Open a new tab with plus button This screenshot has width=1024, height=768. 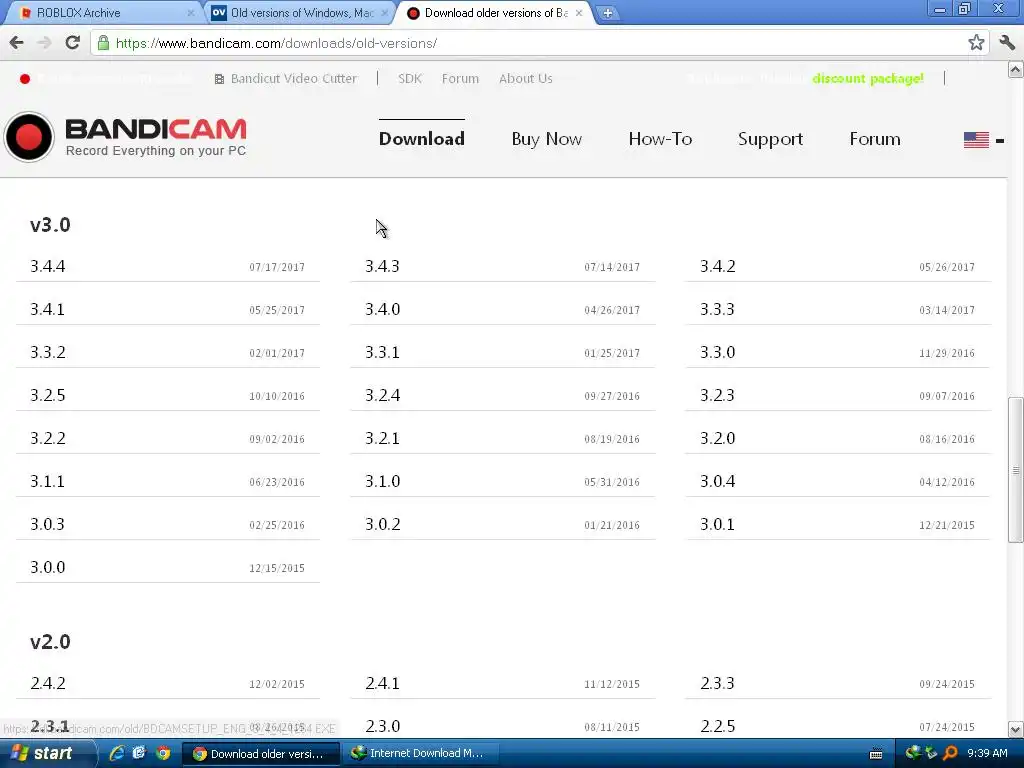pyautogui.click(x=607, y=13)
